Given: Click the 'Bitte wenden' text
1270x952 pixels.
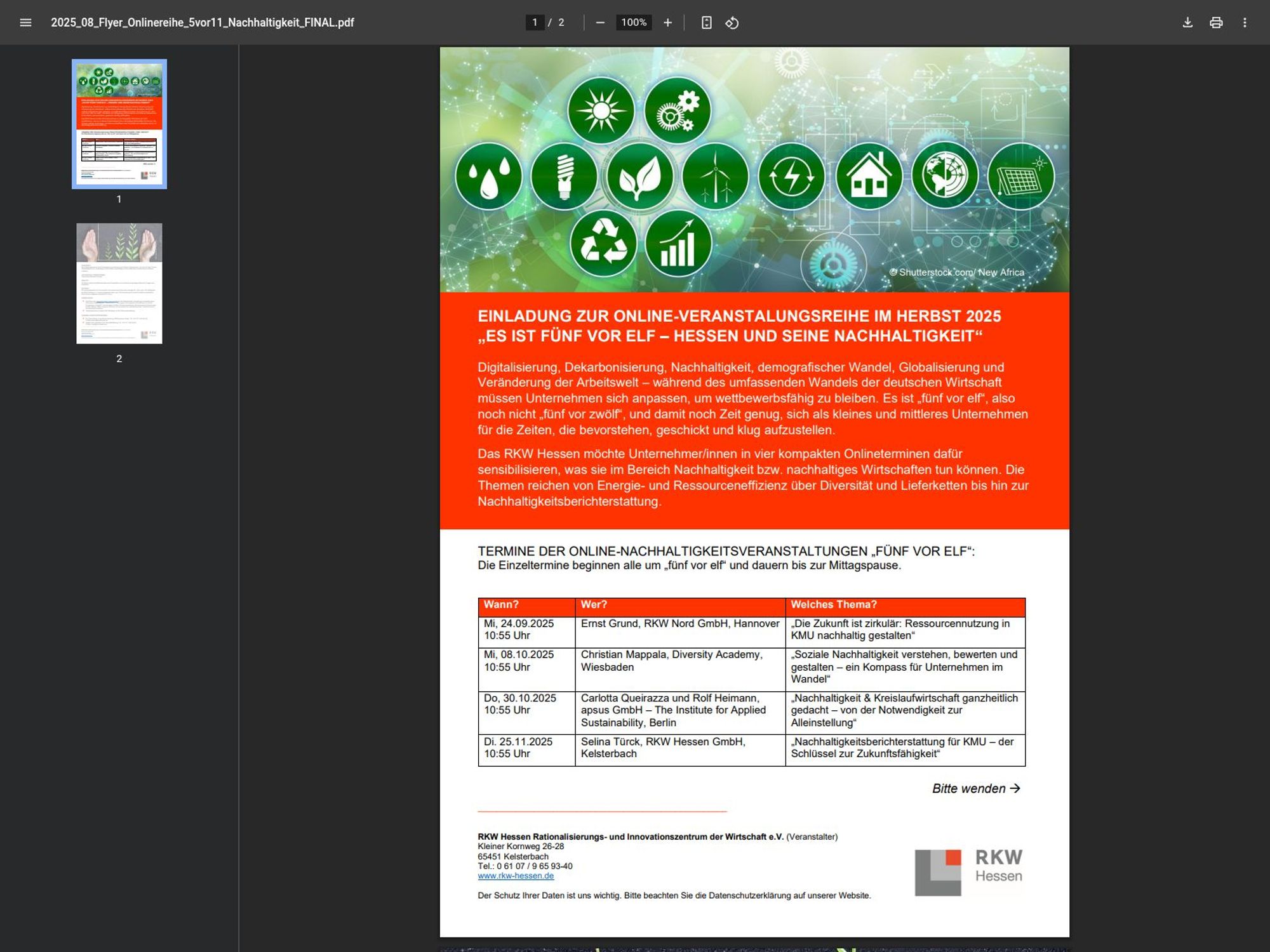Looking at the screenshot, I should 976,788.
